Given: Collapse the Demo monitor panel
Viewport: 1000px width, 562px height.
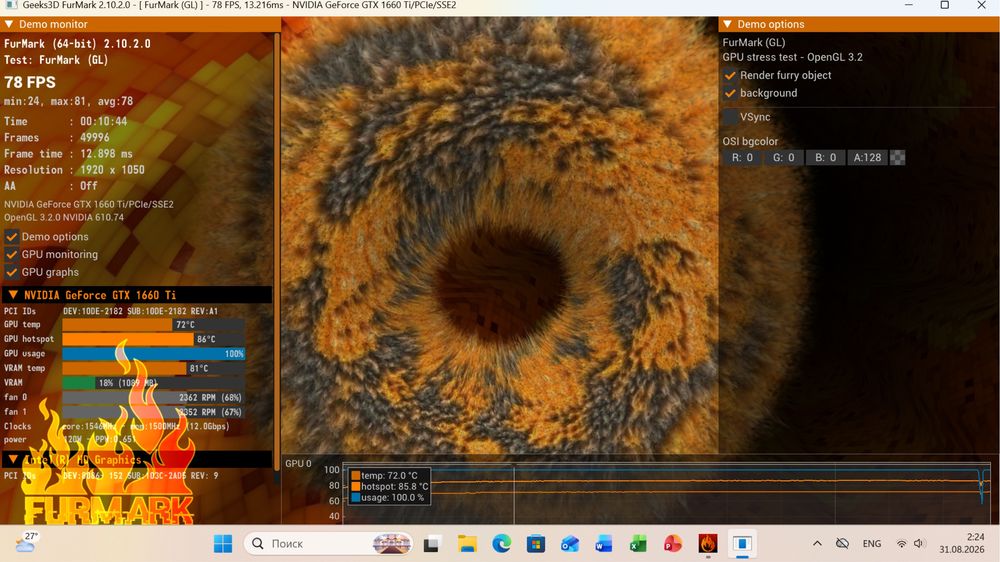Looking at the screenshot, I should point(9,24).
